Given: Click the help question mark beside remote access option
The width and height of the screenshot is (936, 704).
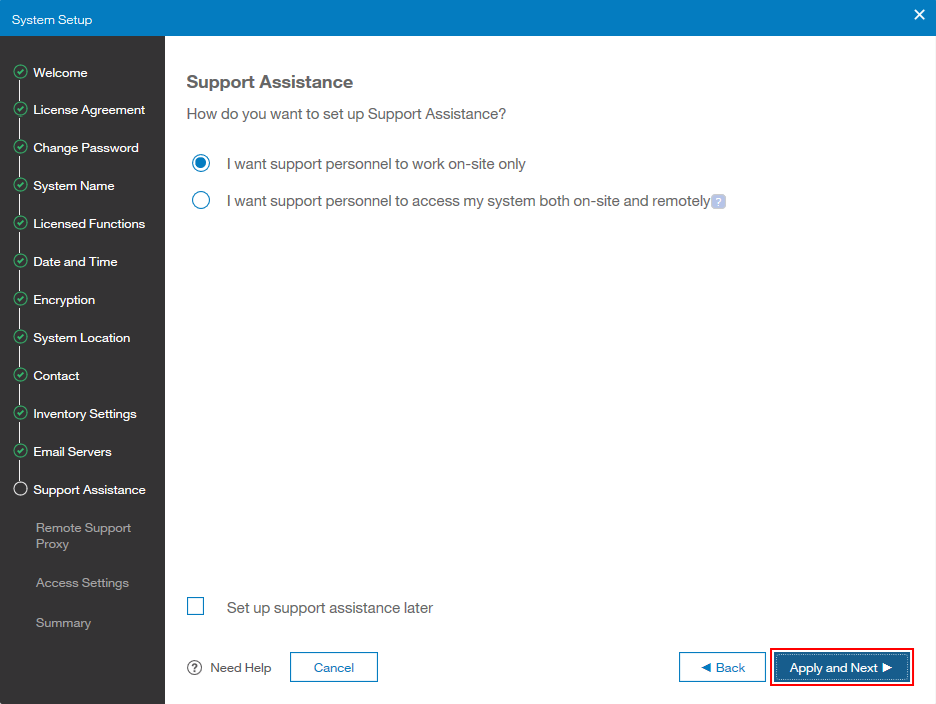Looking at the screenshot, I should [719, 202].
